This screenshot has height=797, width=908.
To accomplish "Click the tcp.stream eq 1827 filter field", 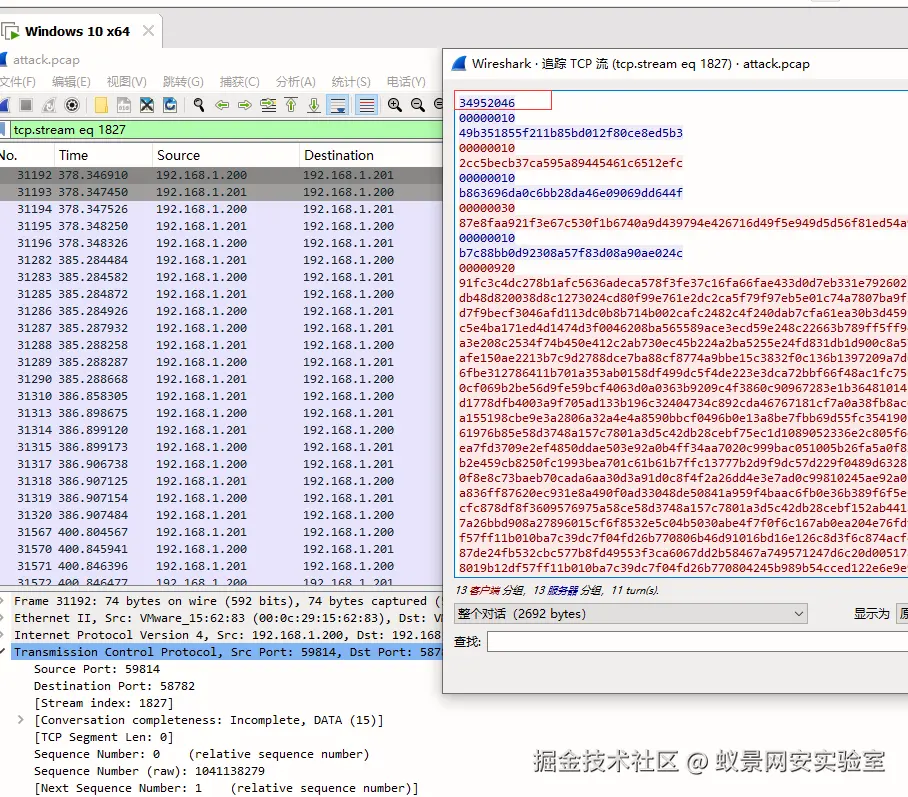I will 226,129.
